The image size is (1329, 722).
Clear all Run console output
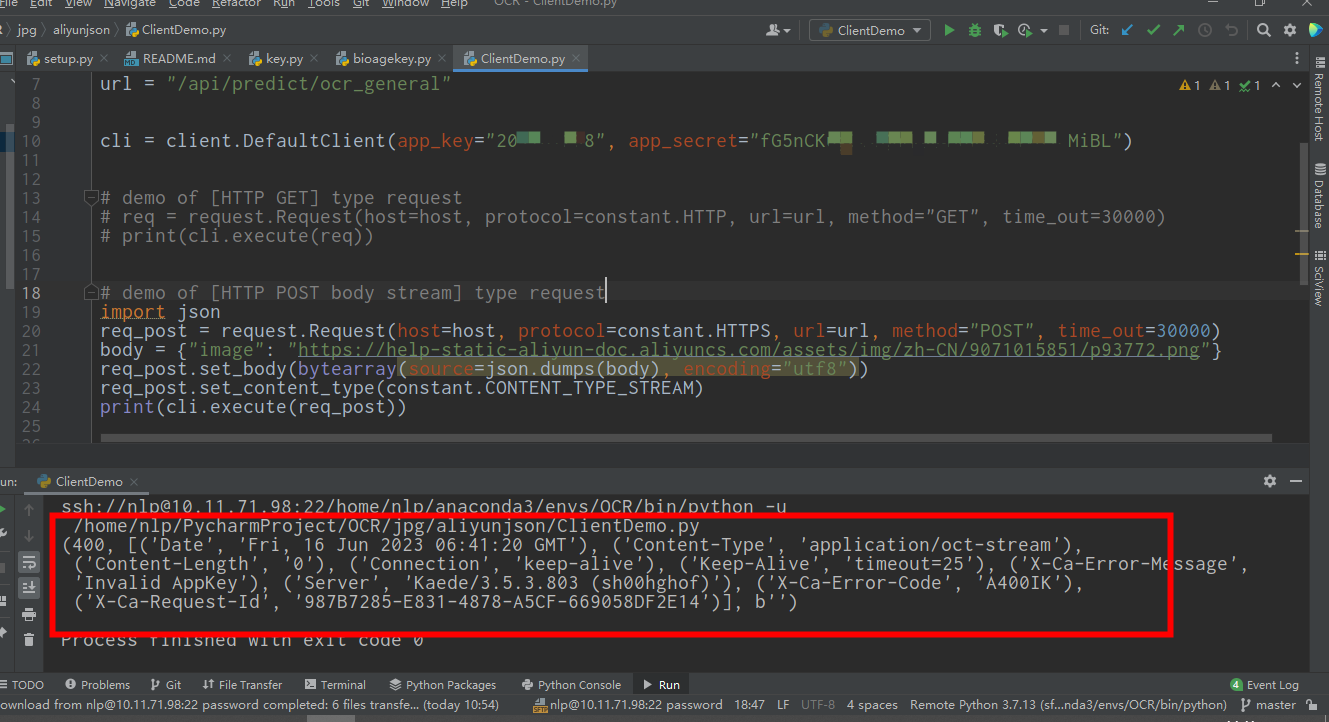[x=29, y=639]
